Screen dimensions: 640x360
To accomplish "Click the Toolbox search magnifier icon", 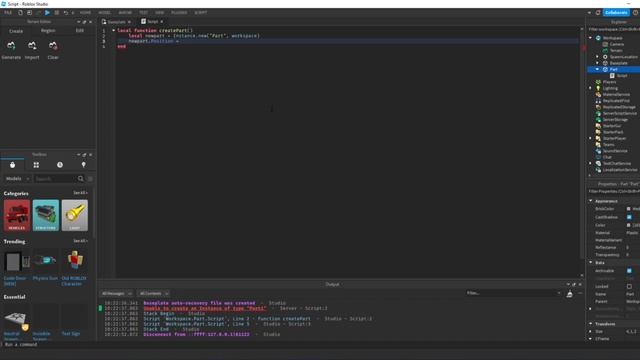I will pyautogui.click(x=80, y=179).
